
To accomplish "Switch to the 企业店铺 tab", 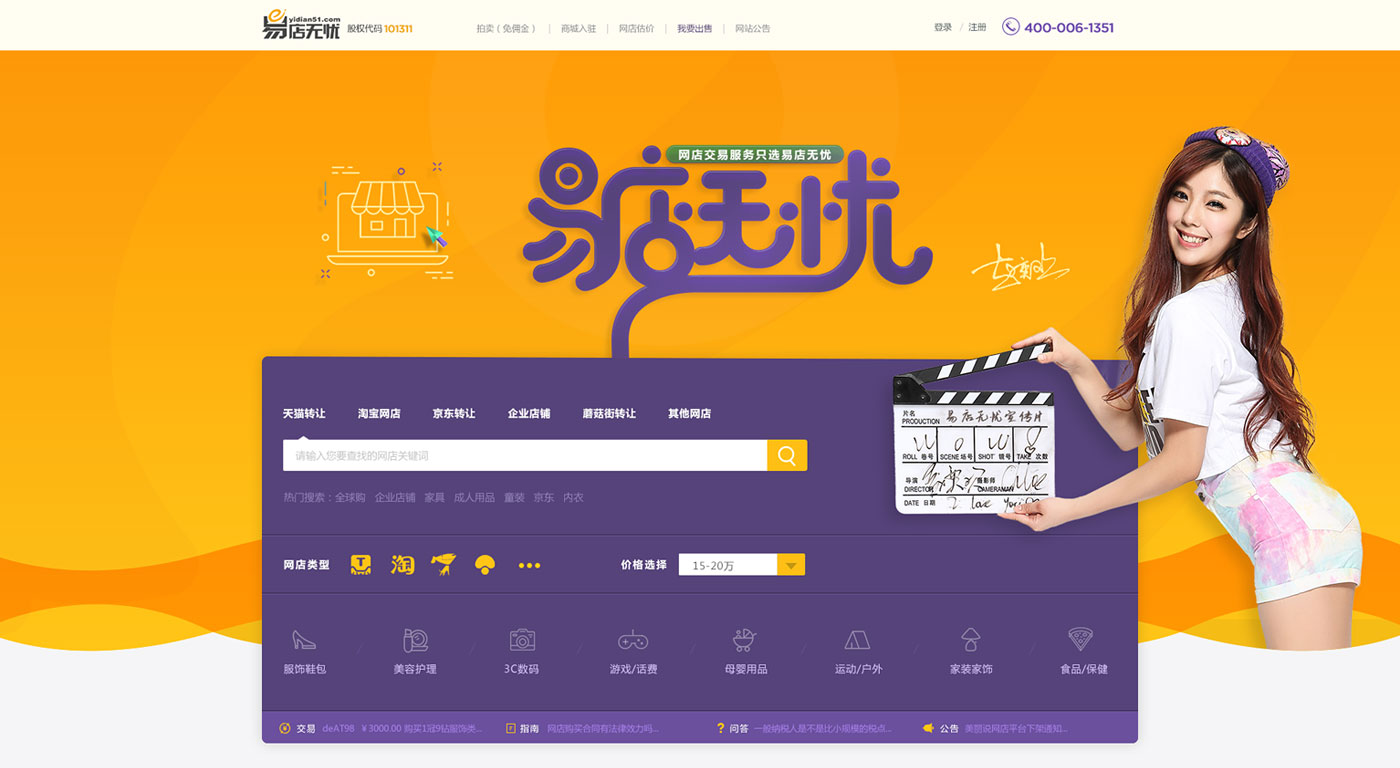I will (x=529, y=413).
